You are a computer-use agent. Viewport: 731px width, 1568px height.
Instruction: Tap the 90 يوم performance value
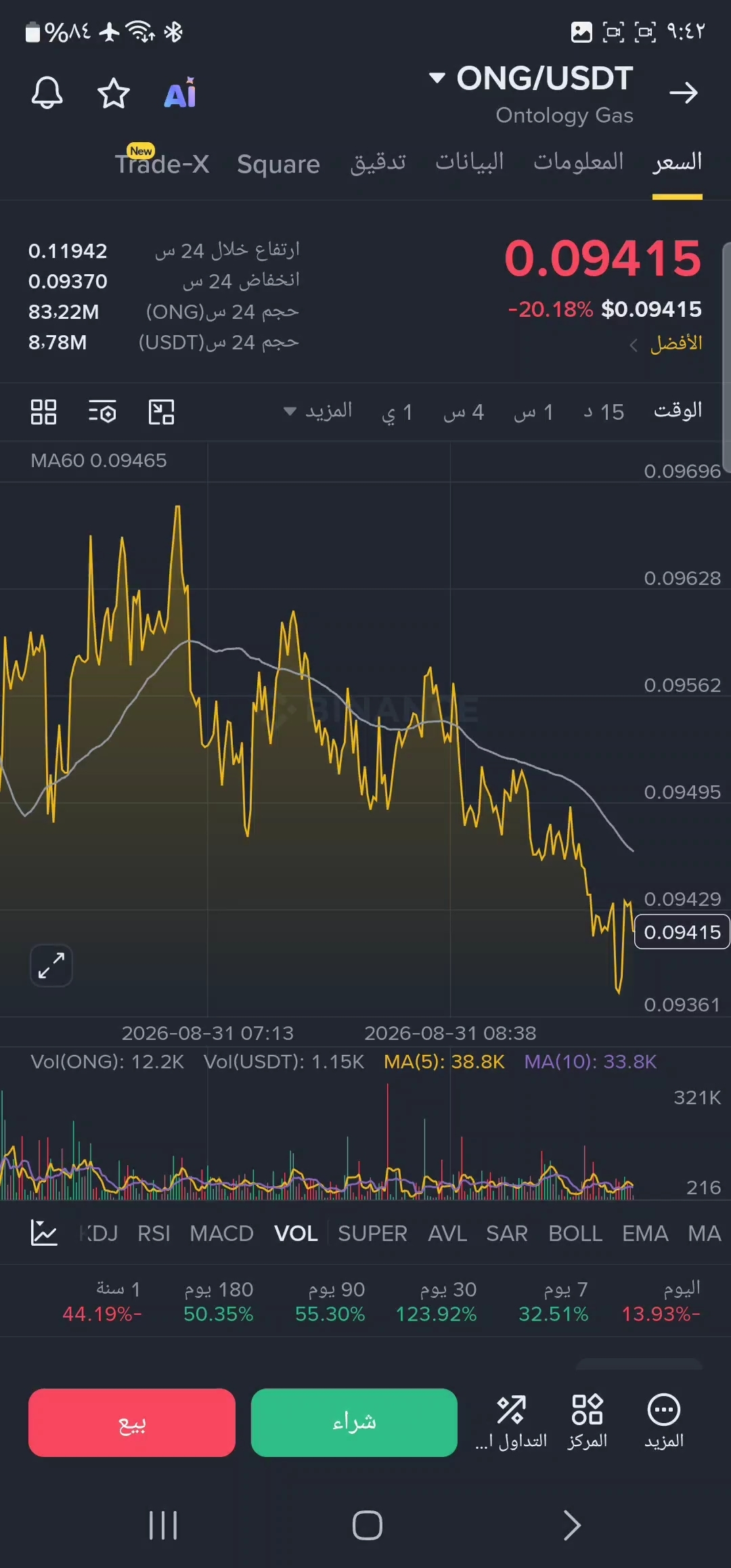tap(330, 1314)
